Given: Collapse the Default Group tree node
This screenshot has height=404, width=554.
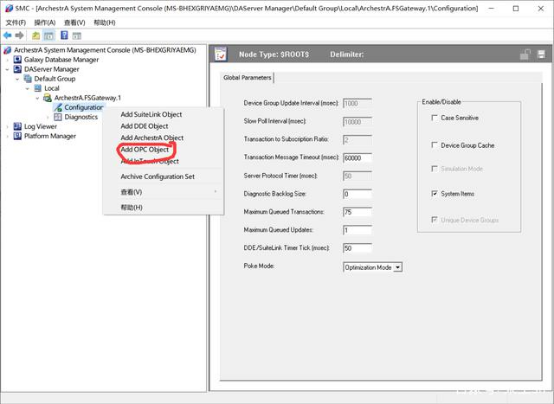Looking at the screenshot, I should tap(17, 79).
